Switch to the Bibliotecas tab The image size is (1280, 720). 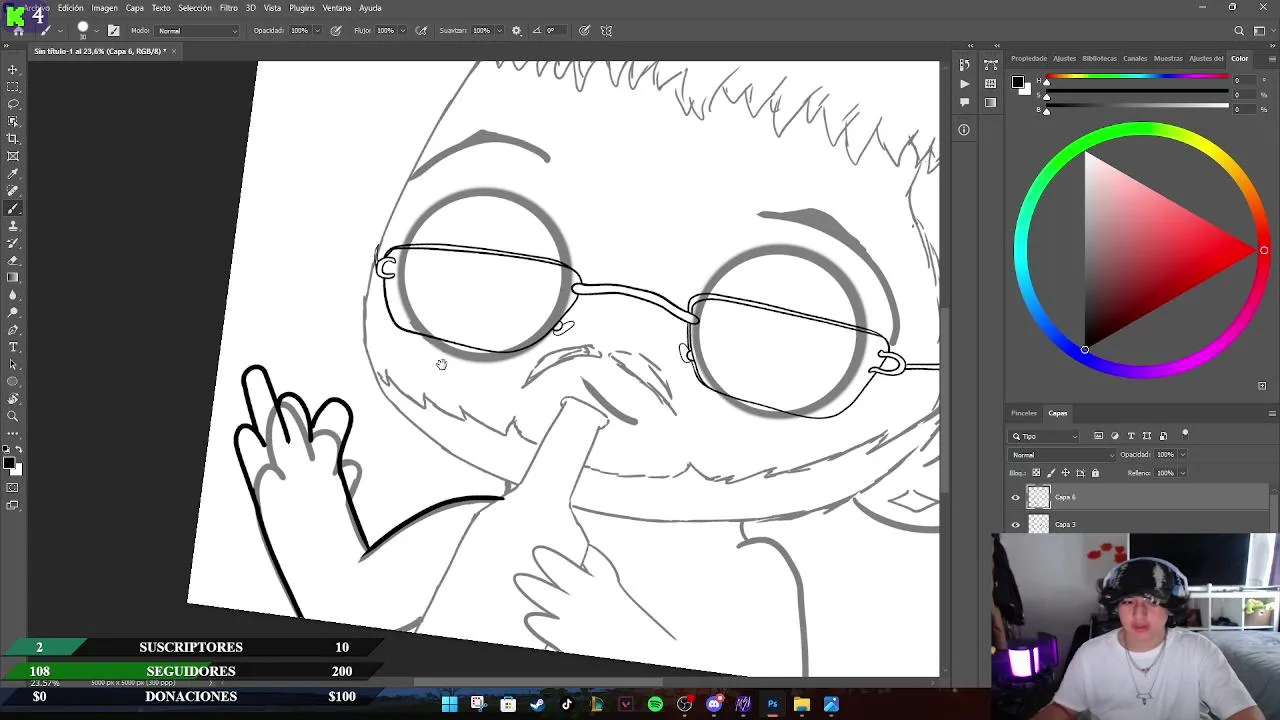tap(1099, 58)
